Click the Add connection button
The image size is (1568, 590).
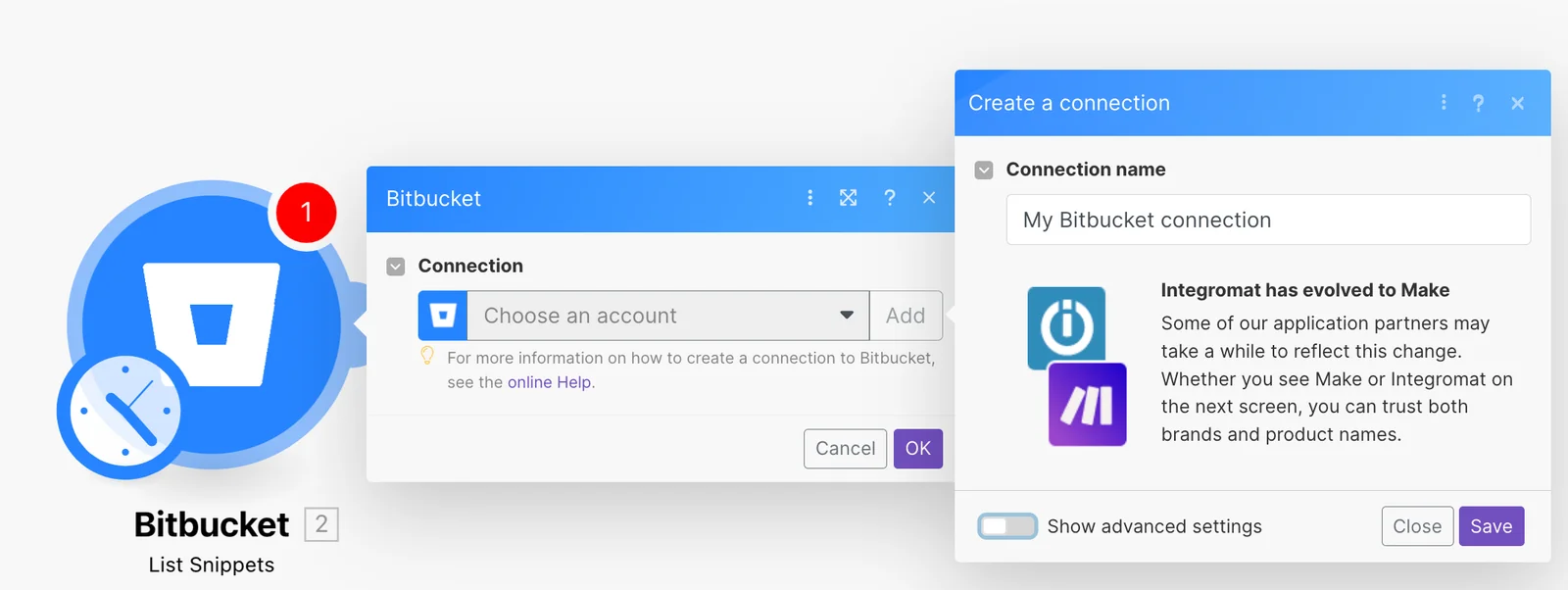point(906,316)
